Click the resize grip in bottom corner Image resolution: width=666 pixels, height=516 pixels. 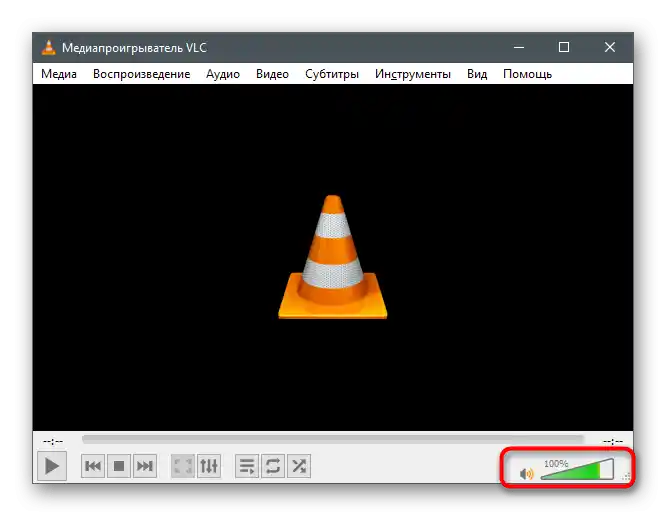(627, 477)
